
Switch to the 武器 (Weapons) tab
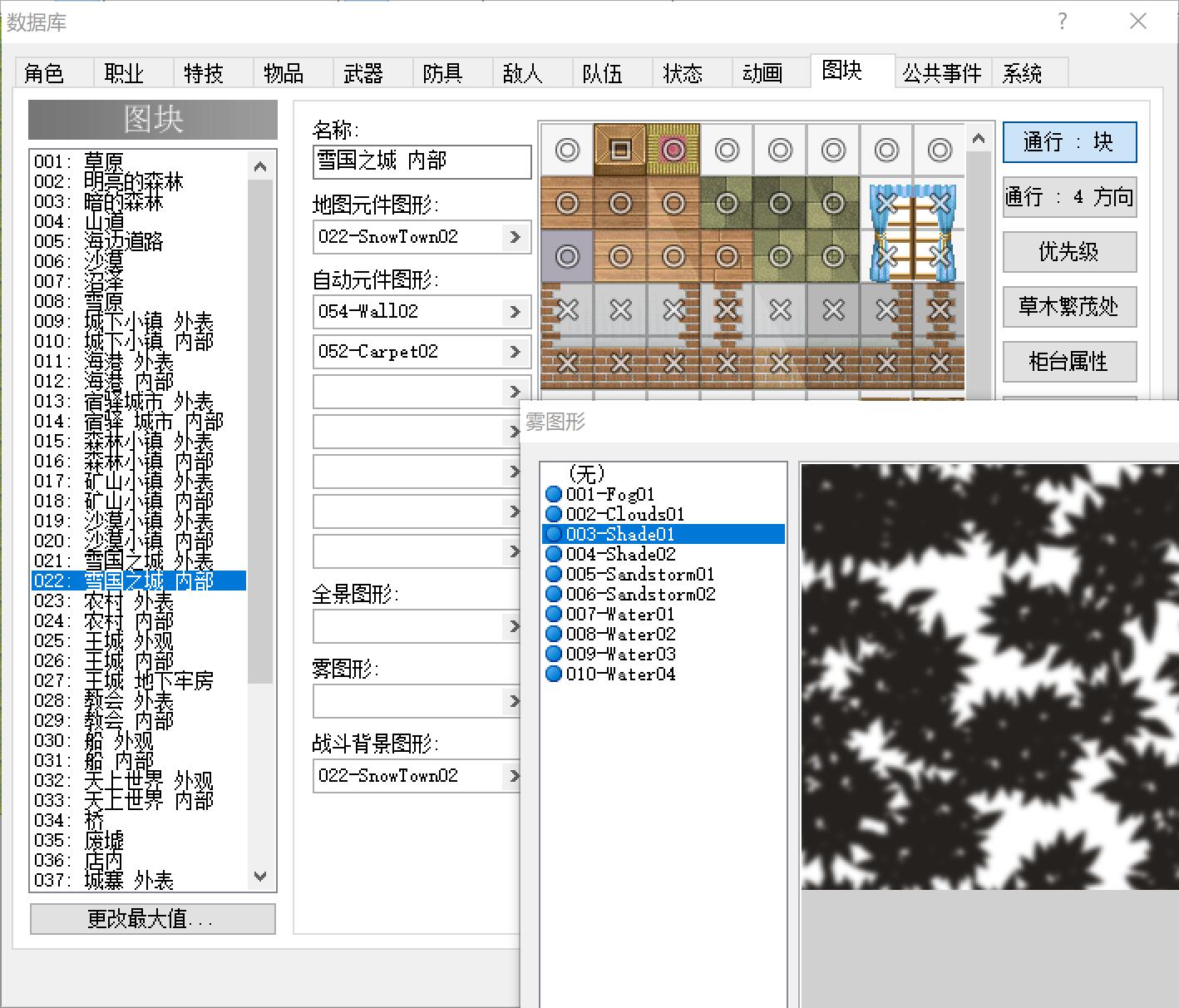(x=372, y=73)
